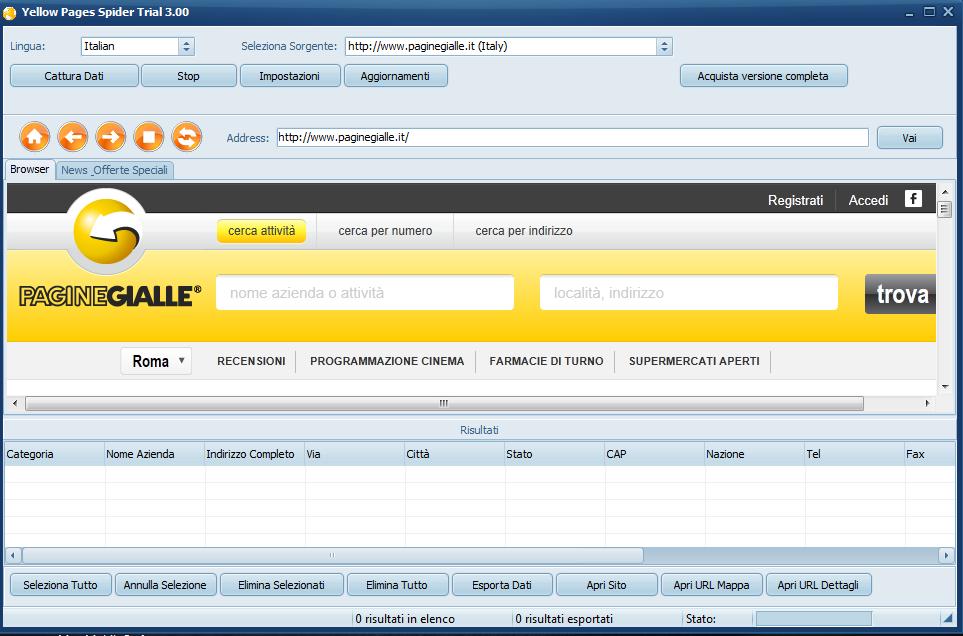The image size is (963, 636).
Task: Click the '0 risultati esportati' status text
Action: (564, 619)
